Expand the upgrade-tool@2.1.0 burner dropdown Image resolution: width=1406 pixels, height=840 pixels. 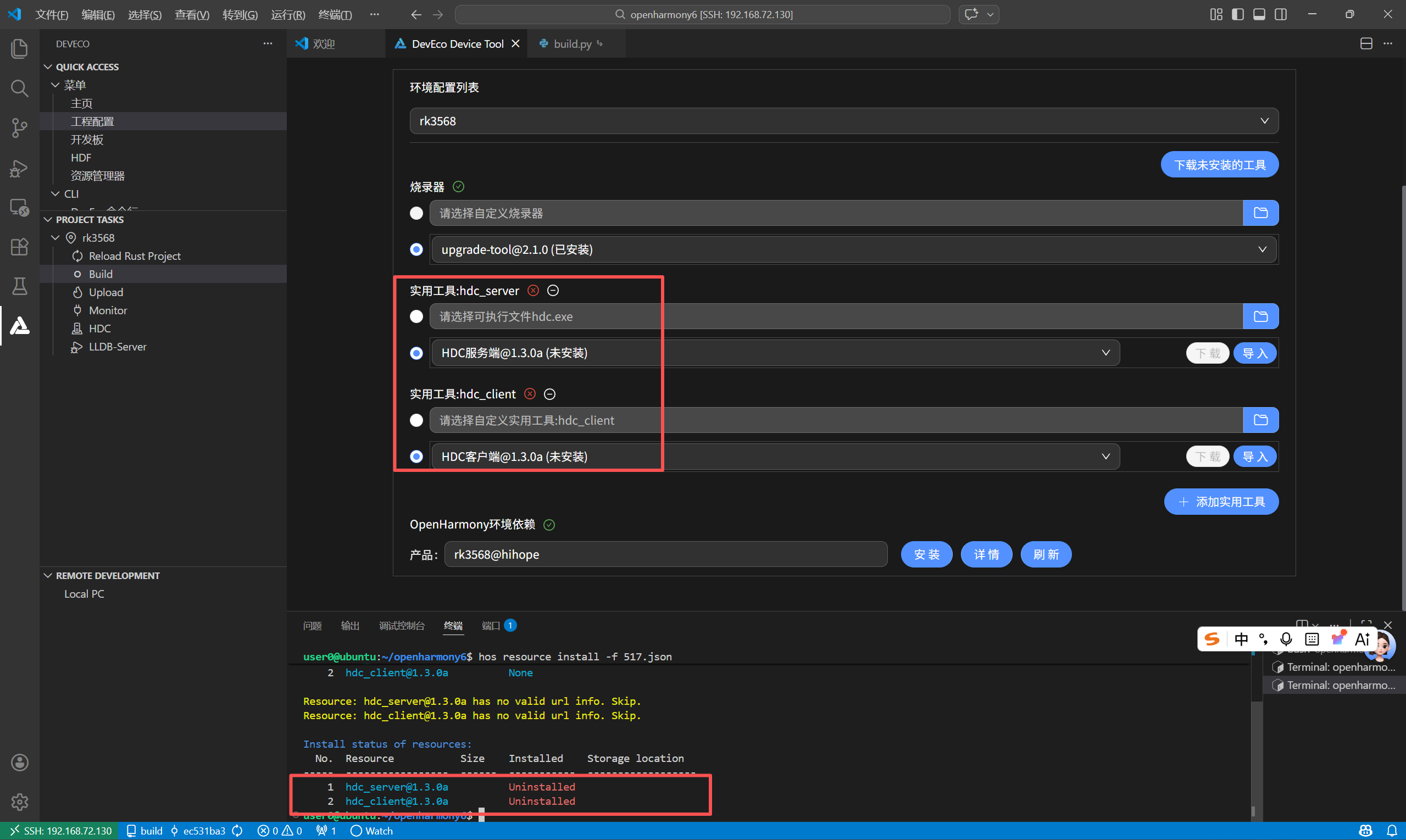click(853, 249)
